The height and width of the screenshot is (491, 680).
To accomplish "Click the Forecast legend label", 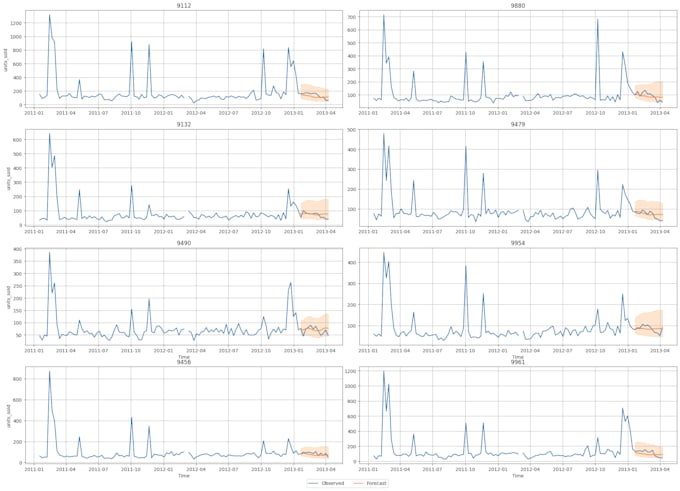I will click(x=376, y=483).
